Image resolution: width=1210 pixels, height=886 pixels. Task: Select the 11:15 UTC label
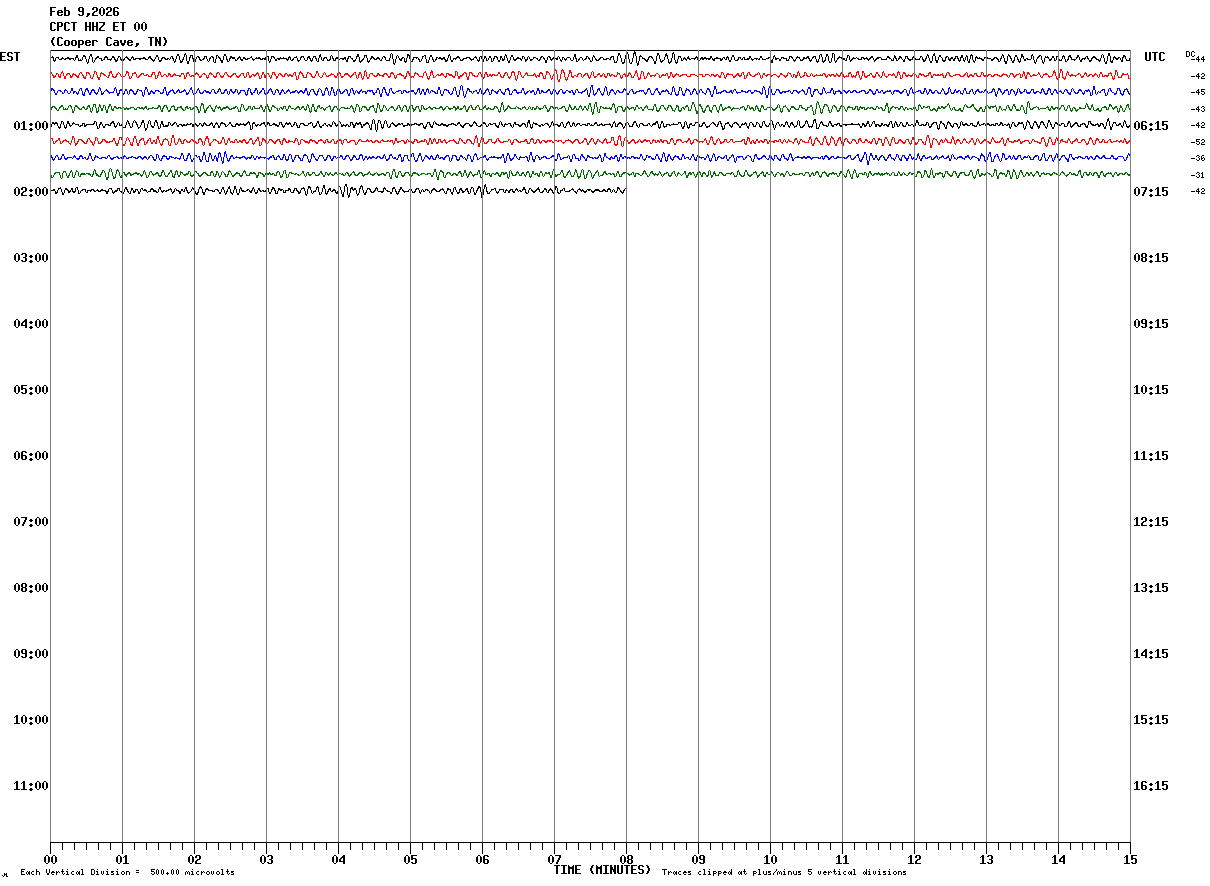[1151, 456]
